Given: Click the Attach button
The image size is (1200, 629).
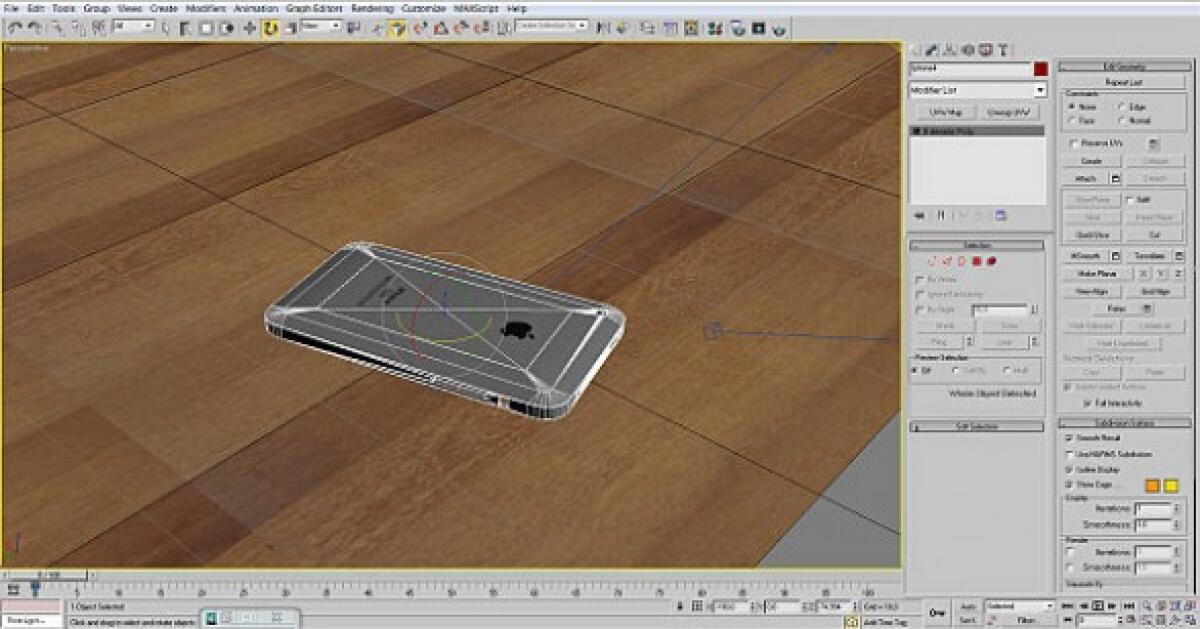Looking at the screenshot, I should (x=1084, y=178).
